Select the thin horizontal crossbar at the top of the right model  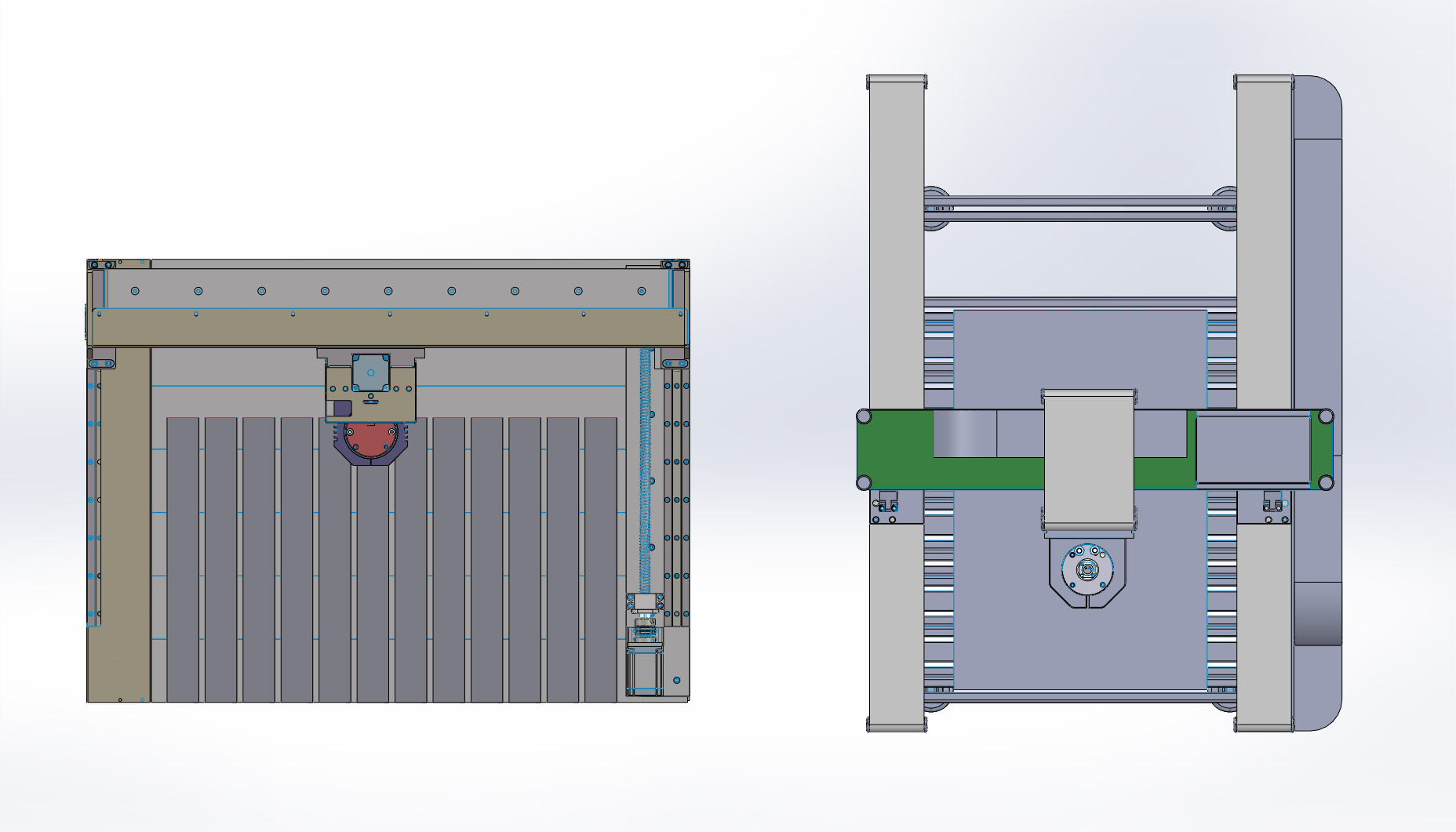[x=1080, y=209]
